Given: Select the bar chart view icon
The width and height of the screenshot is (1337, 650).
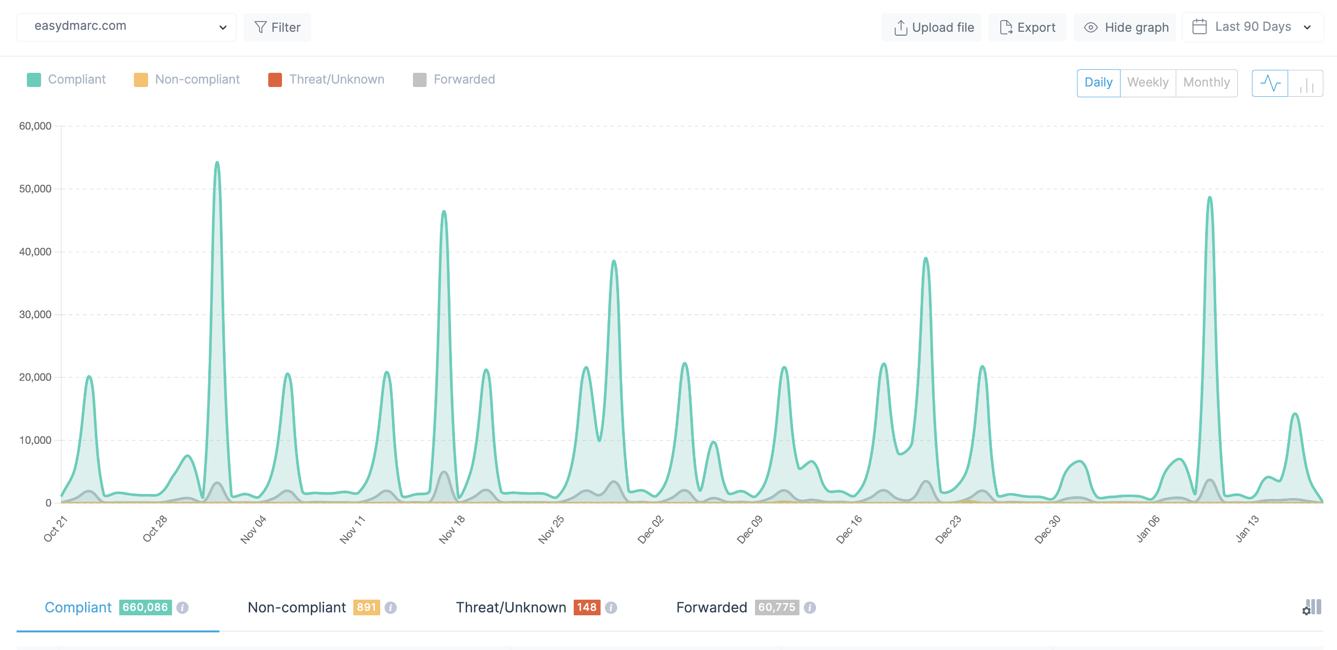Looking at the screenshot, I should pos(1306,83).
